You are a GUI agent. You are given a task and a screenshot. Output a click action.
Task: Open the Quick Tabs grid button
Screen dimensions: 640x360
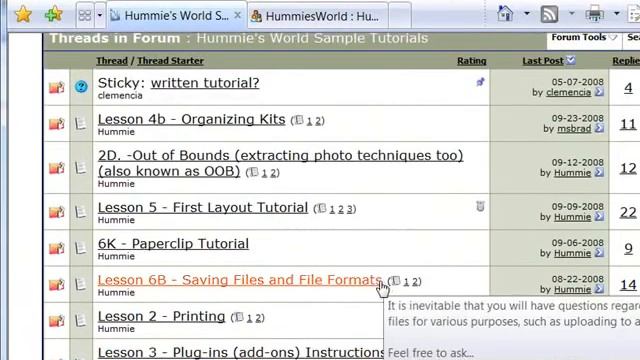pos(85,16)
